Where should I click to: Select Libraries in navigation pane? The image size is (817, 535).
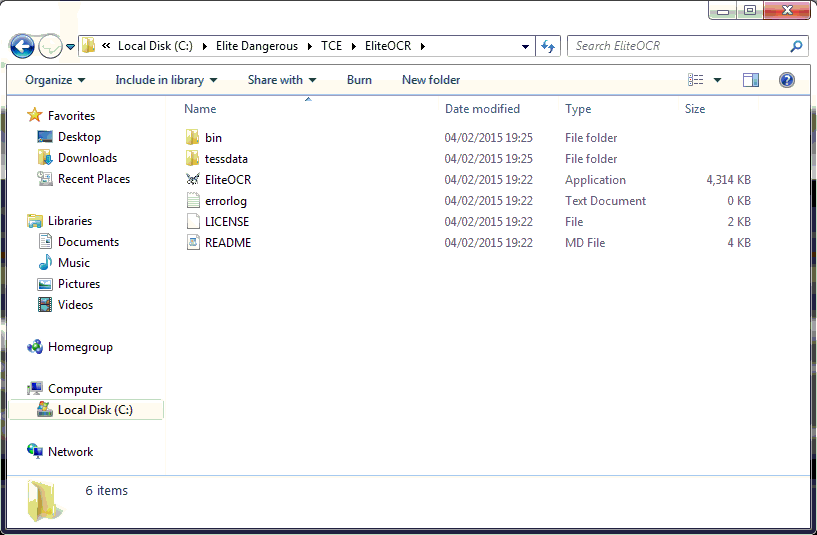click(70, 221)
